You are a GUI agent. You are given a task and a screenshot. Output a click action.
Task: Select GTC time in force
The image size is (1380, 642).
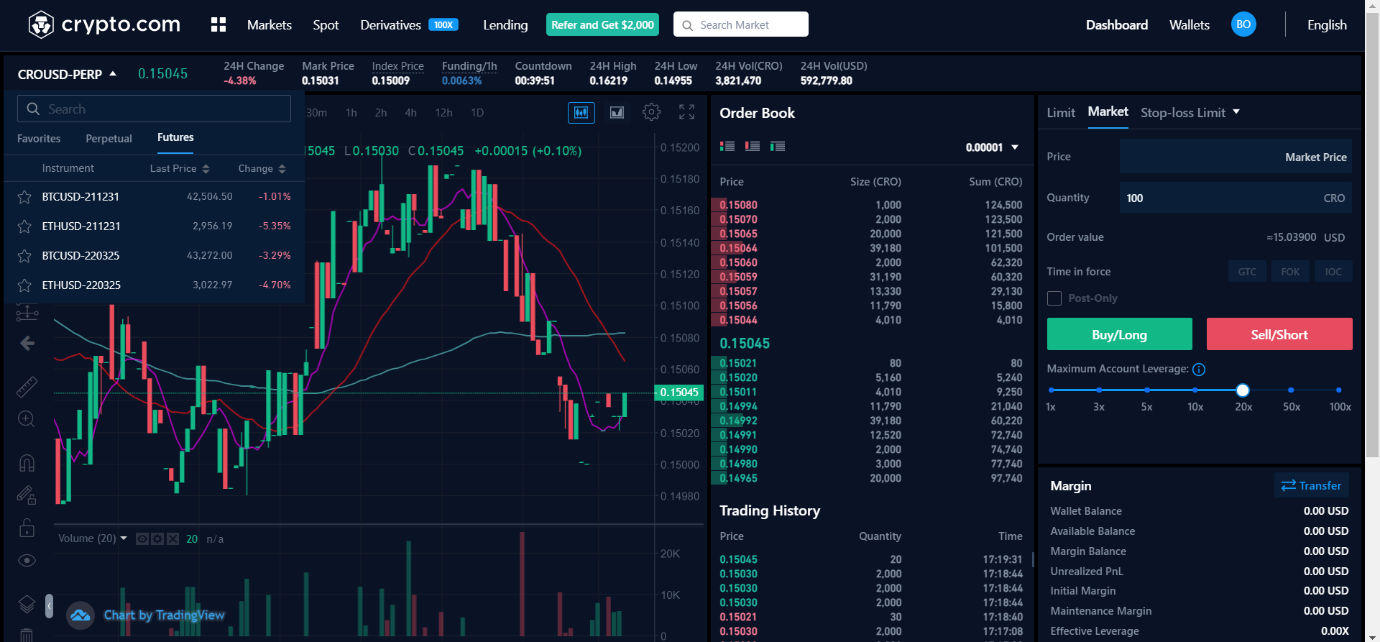[1247, 271]
